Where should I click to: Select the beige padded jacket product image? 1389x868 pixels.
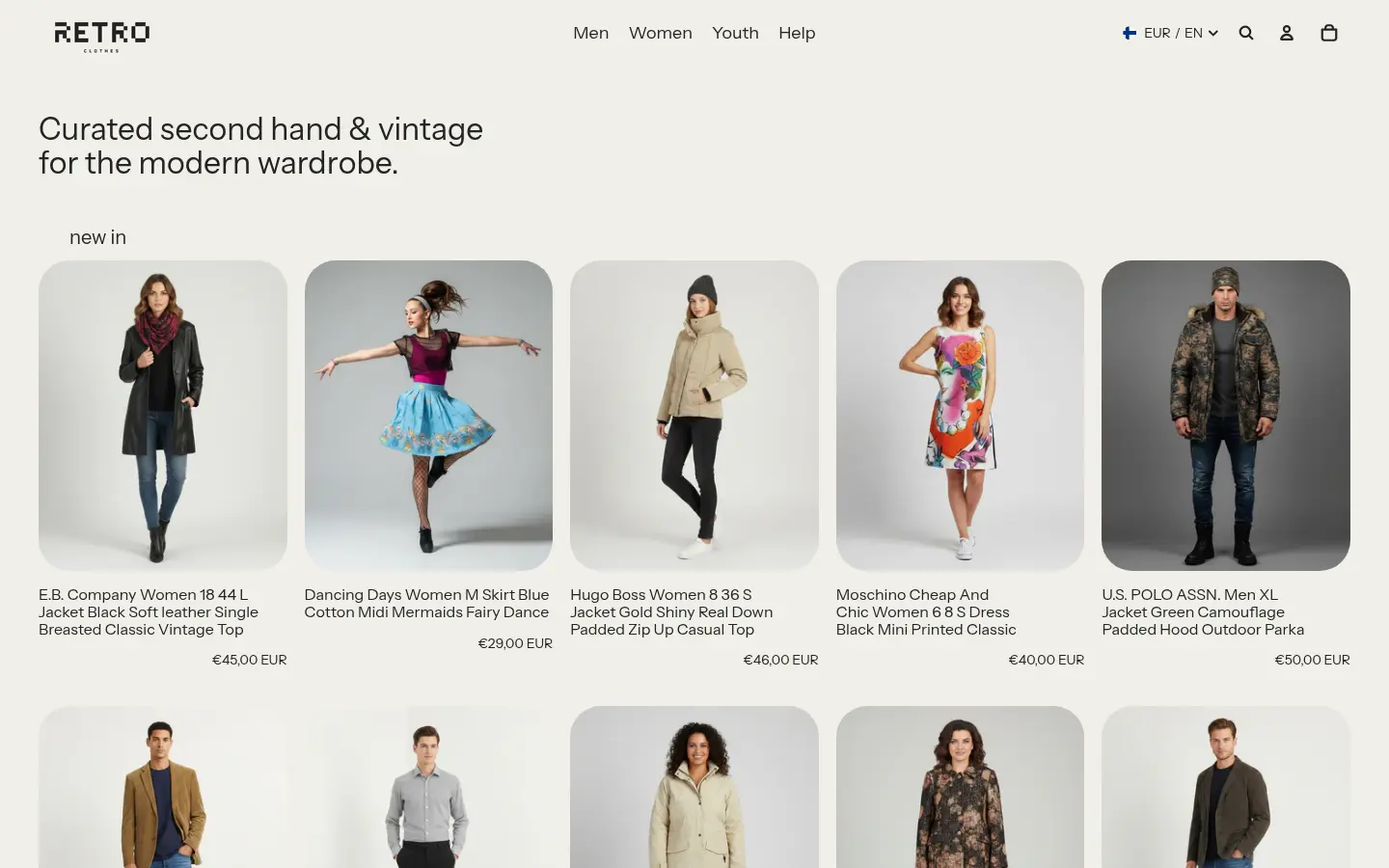tap(694, 415)
